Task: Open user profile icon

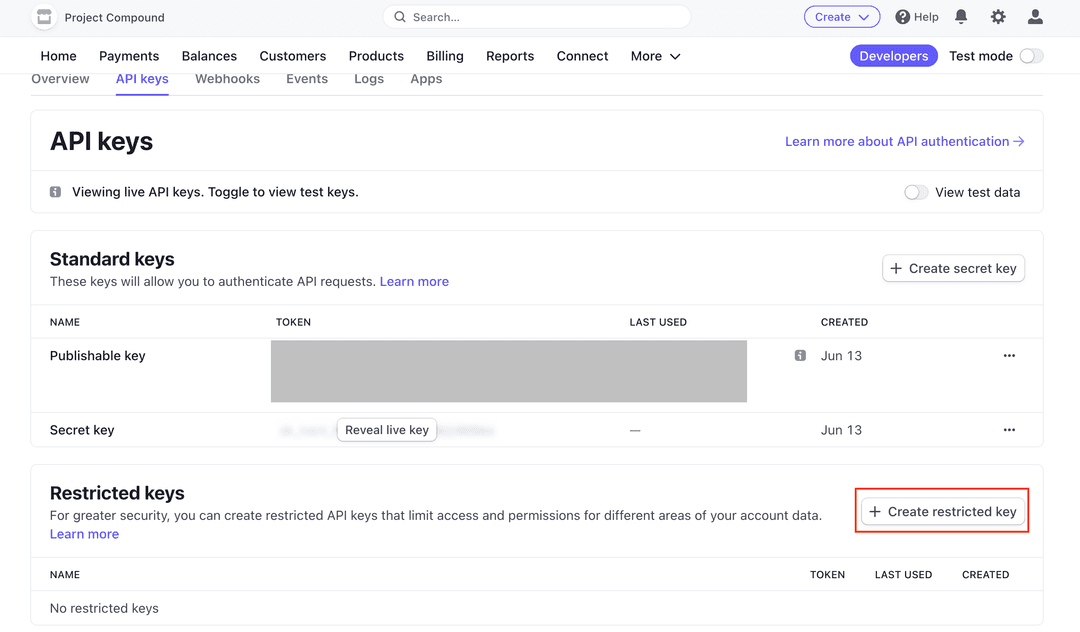Action: click(x=1035, y=17)
